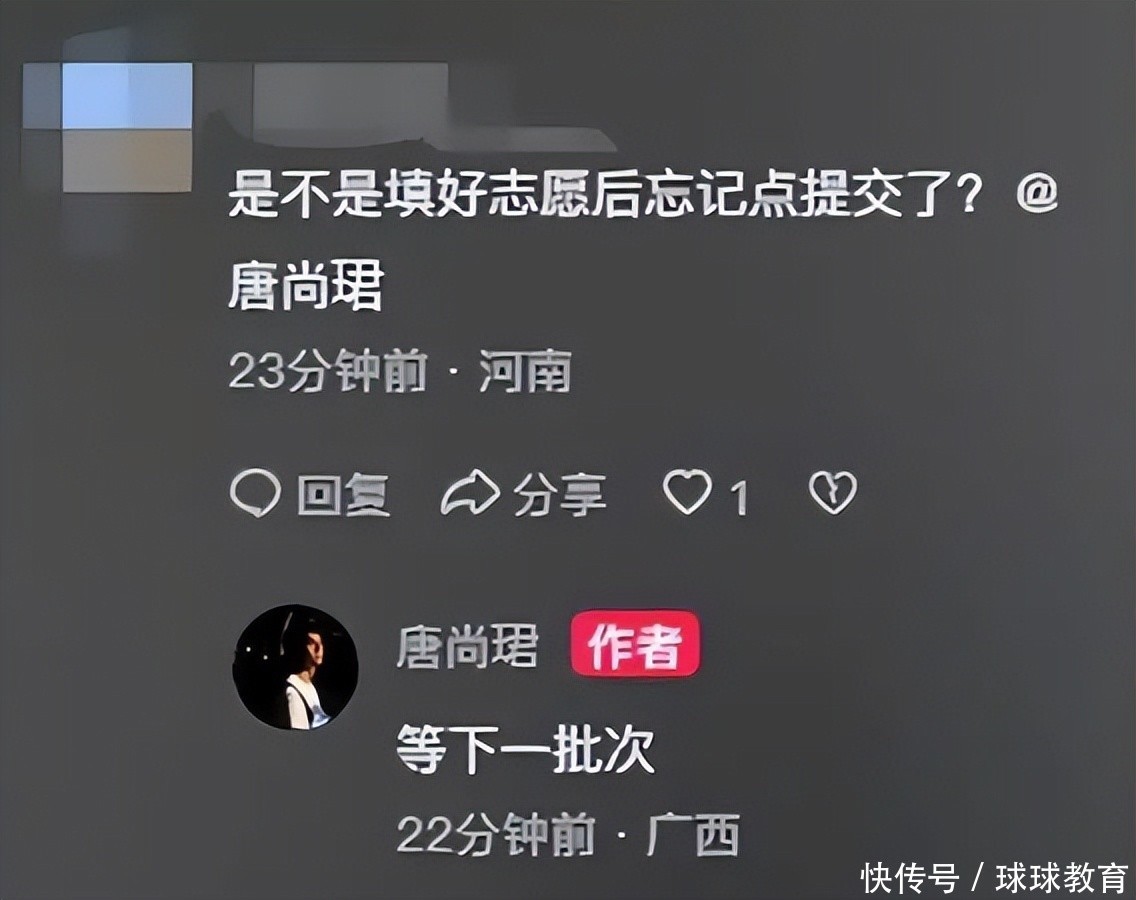
Task: Click the @唐尚珺 mention in the comment
Action: [305, 286]
